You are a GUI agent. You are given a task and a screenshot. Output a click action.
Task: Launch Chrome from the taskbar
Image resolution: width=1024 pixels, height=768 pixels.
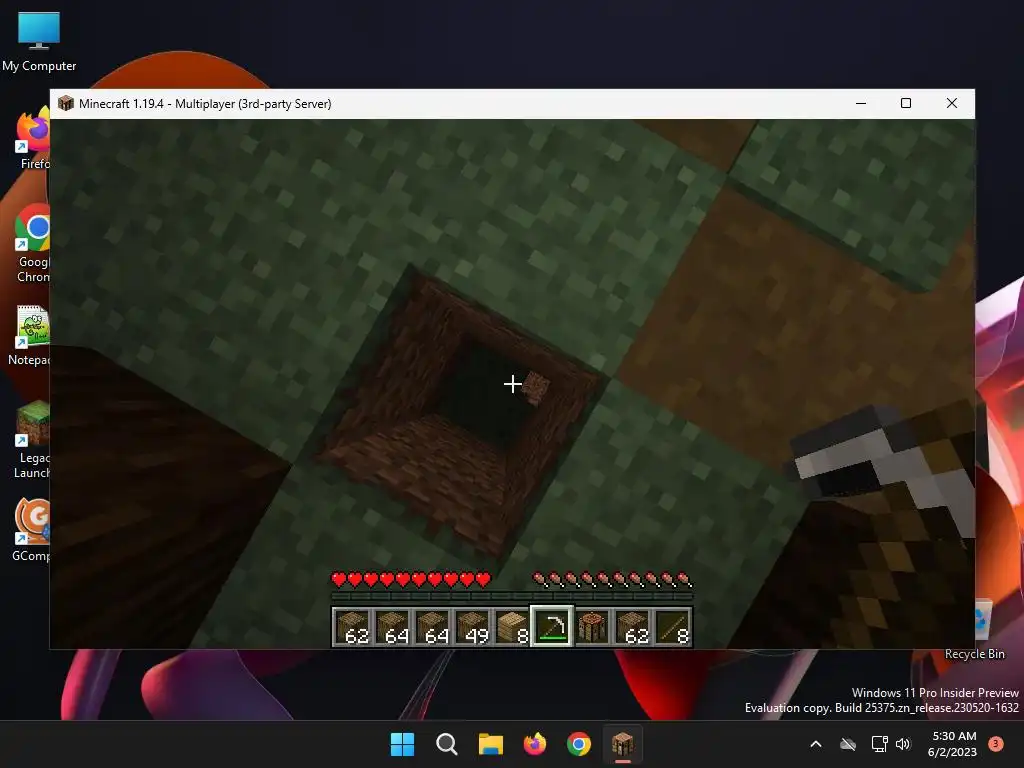click(579, 744)
